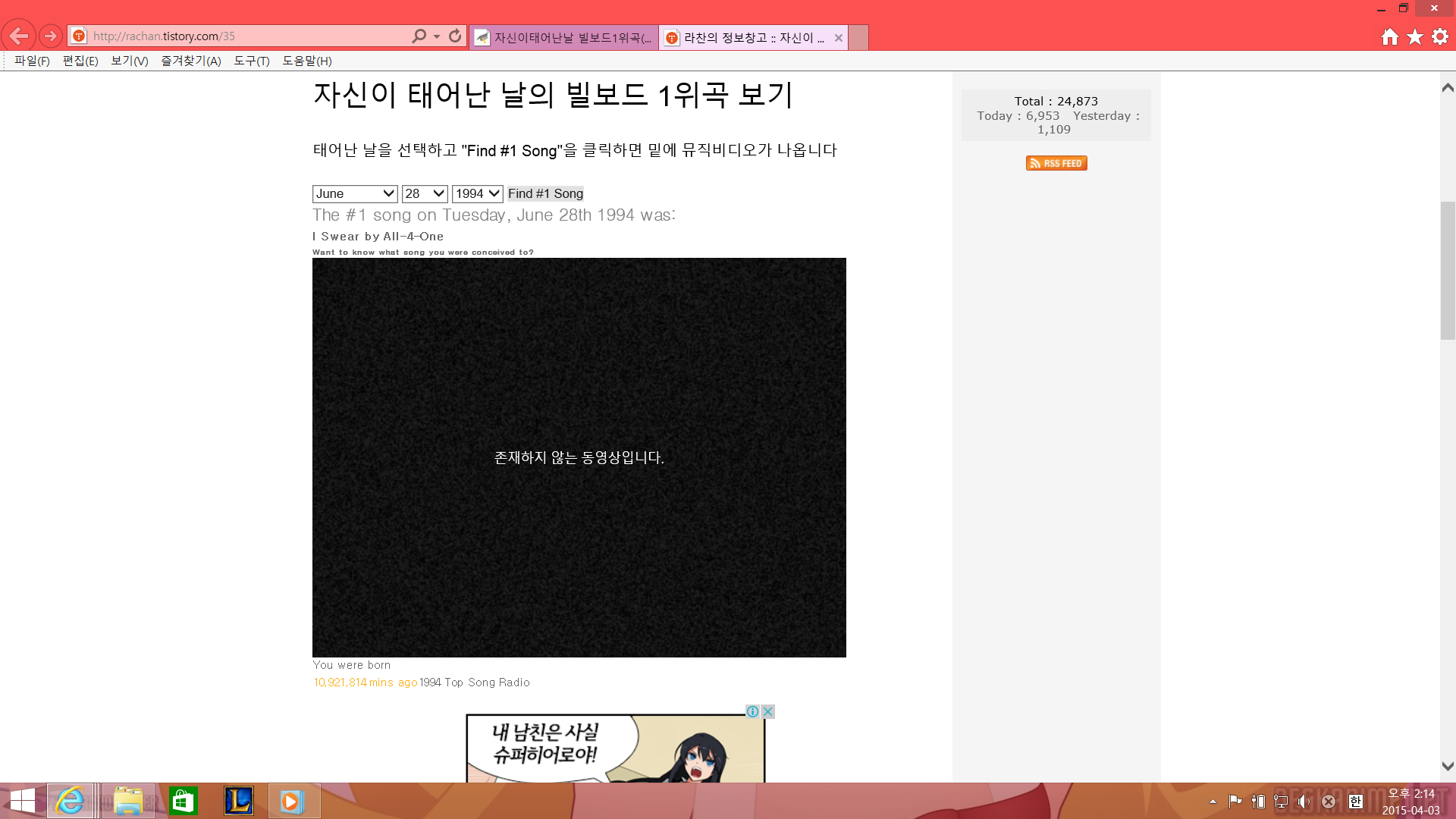
Task: Open File Explorer from the taskbar
Action: (x=128, y=801)
